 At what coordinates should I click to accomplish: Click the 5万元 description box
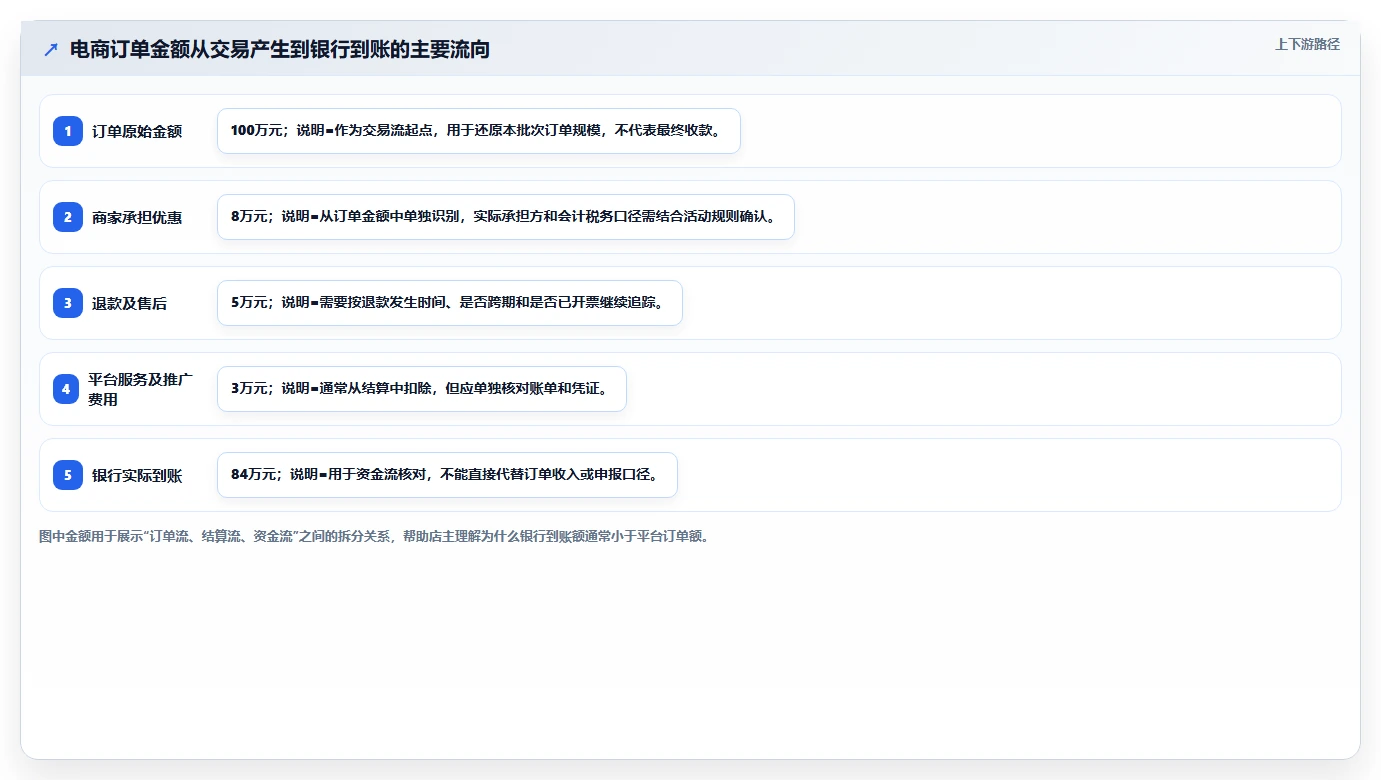[450, 303]
